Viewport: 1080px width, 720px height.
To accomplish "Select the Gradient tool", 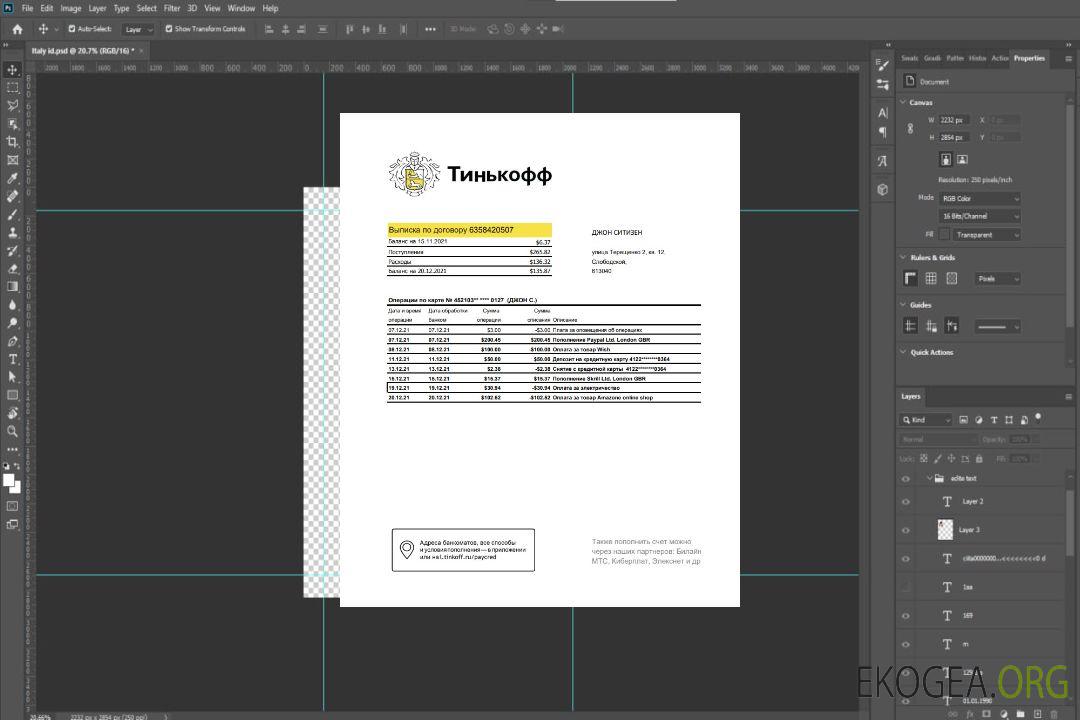I will click(12, 286).
